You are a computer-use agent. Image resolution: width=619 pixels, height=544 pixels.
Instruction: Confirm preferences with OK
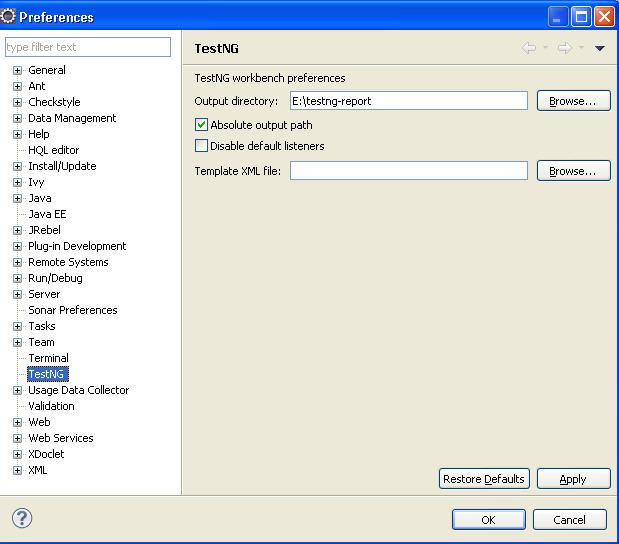[488, 520]
